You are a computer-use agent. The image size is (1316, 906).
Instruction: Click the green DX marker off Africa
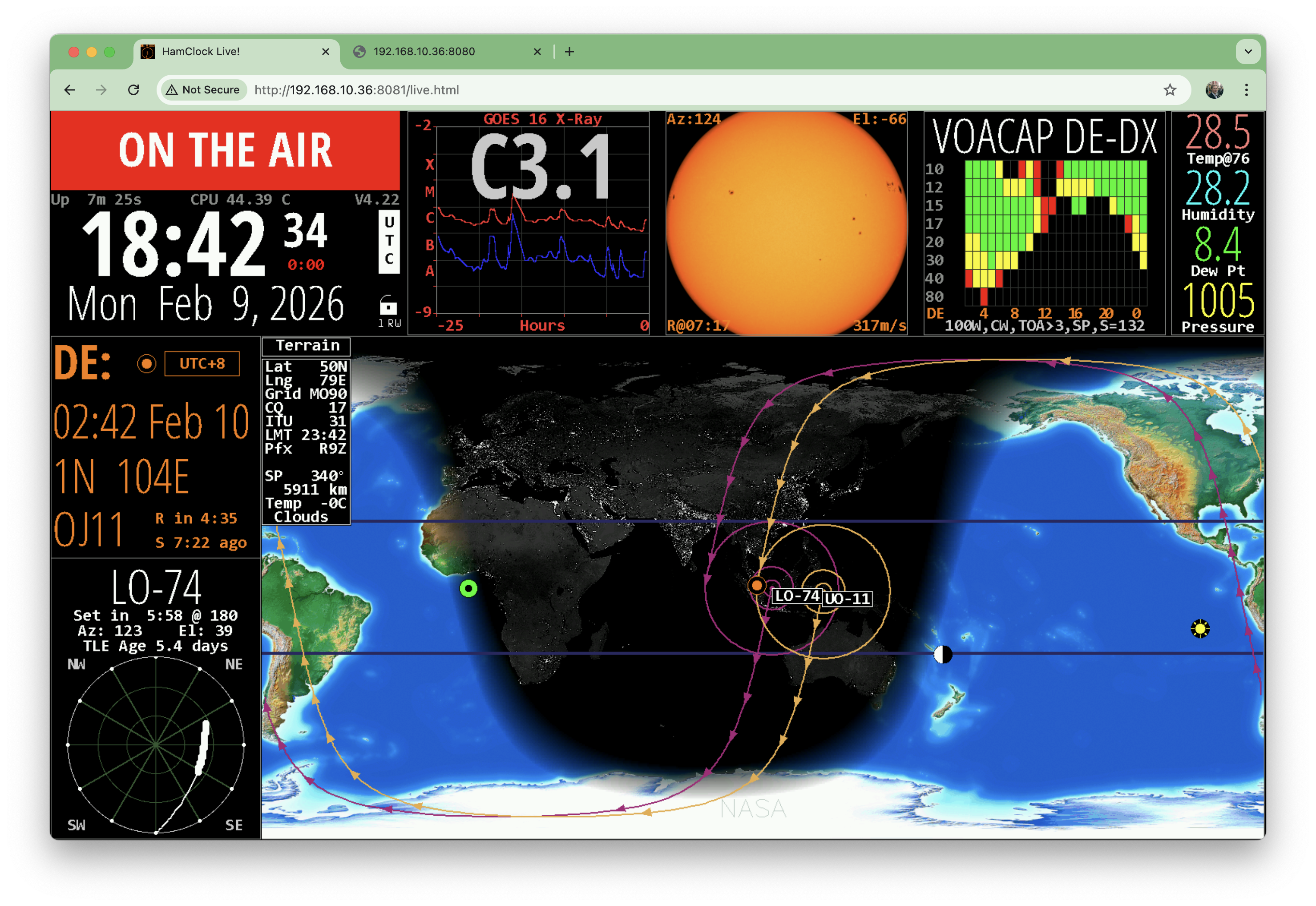[x=468, y=589]
